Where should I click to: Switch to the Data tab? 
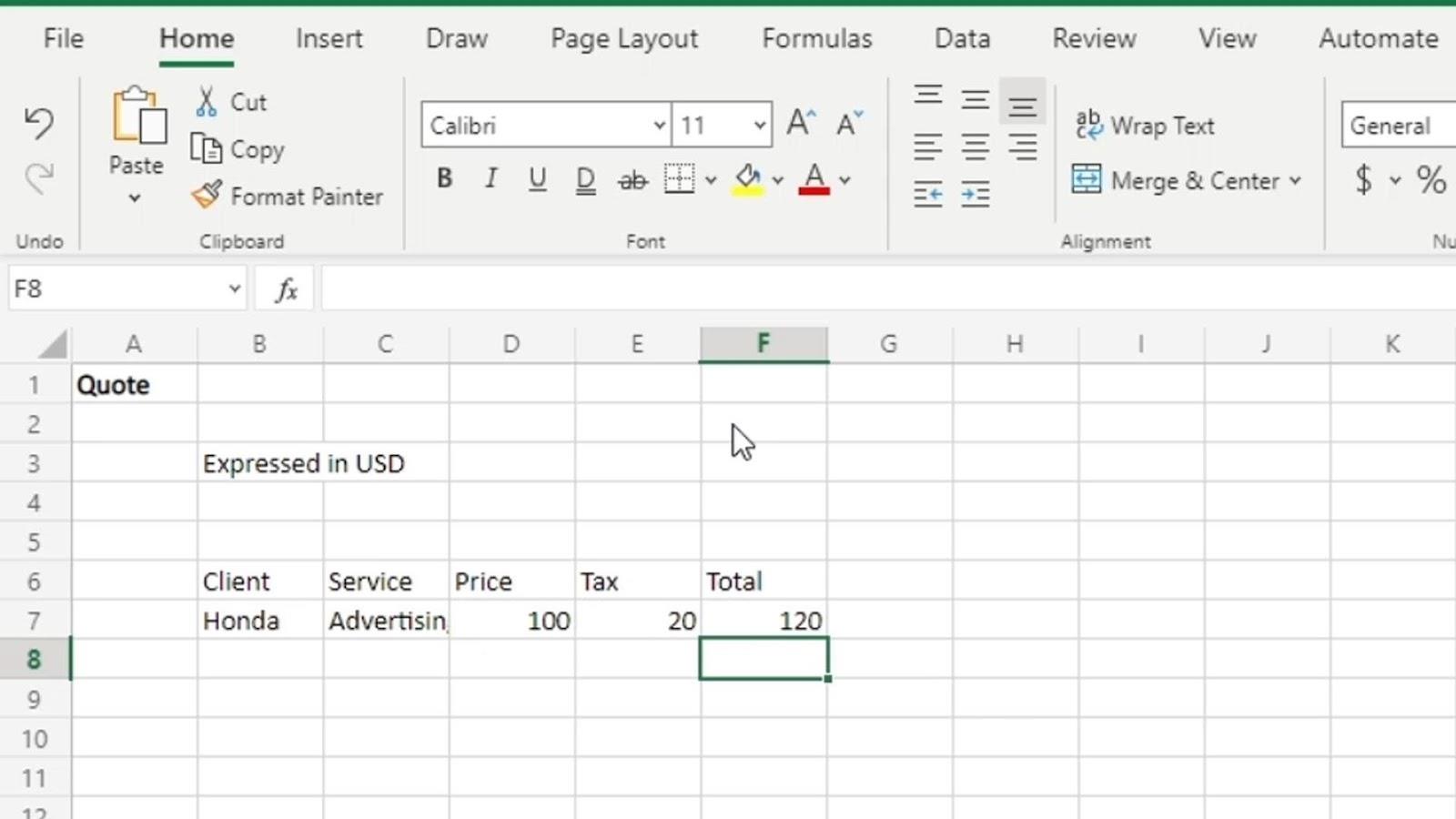962,38
